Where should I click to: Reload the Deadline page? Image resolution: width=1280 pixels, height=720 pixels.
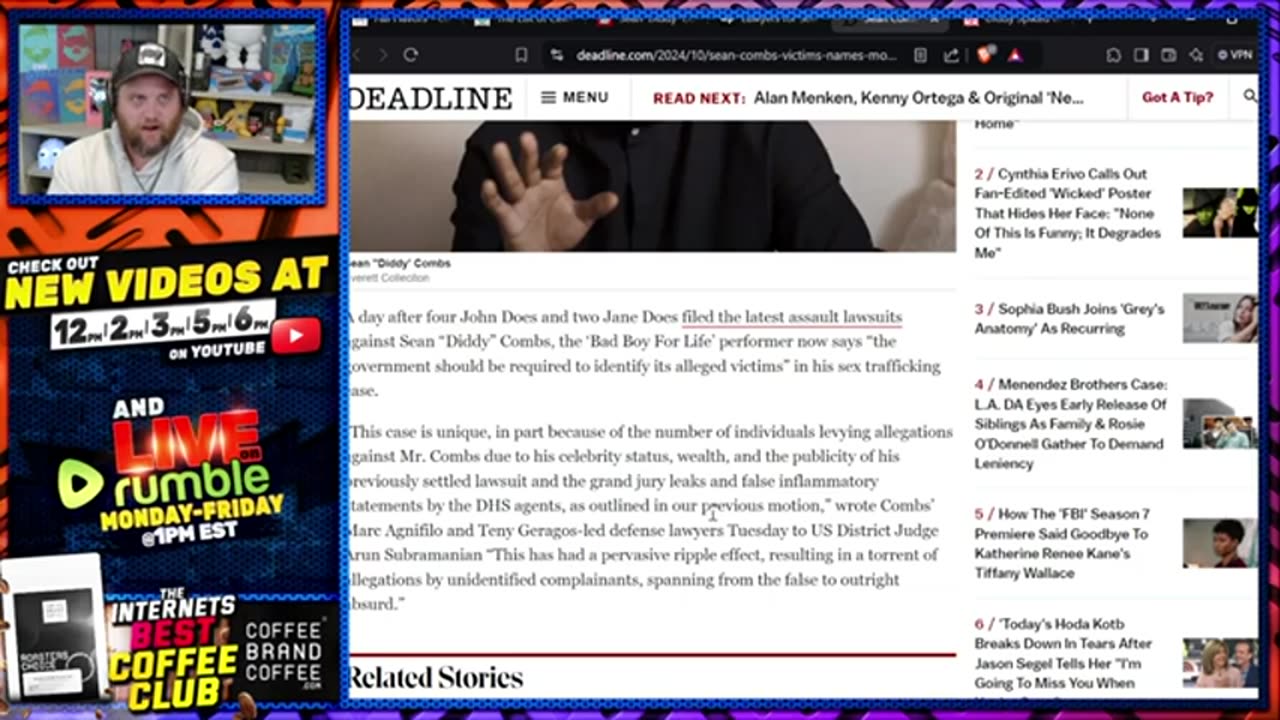pos(411,55)
